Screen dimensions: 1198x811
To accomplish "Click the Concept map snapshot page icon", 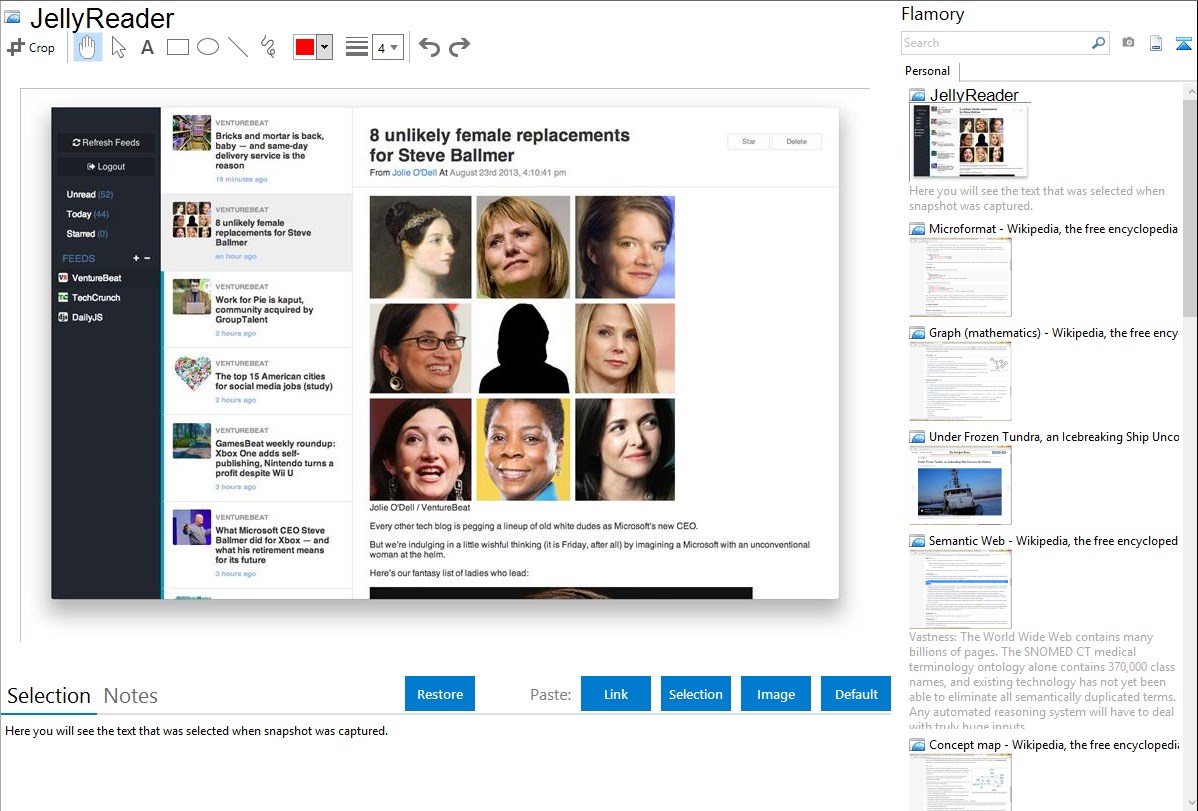I will coord(917,745).
